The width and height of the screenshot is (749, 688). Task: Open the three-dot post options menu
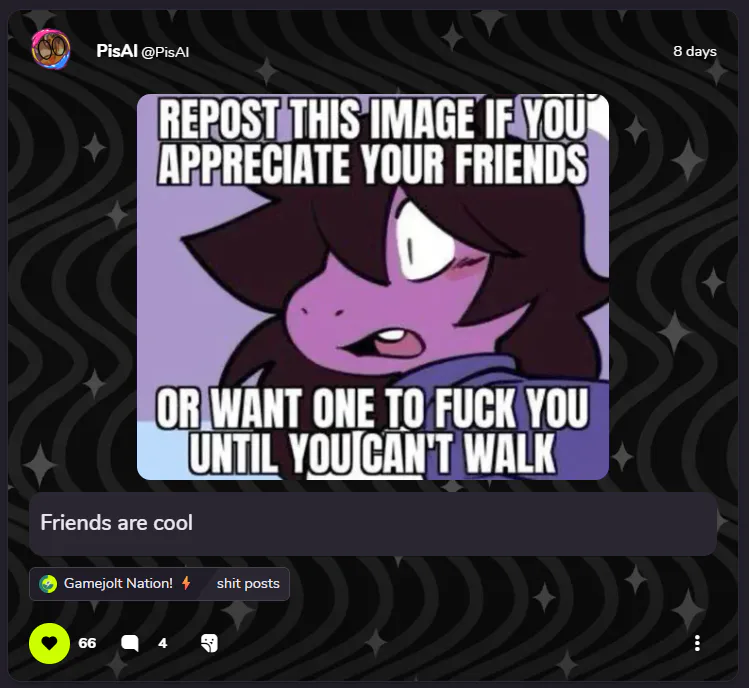coord(697,643)
